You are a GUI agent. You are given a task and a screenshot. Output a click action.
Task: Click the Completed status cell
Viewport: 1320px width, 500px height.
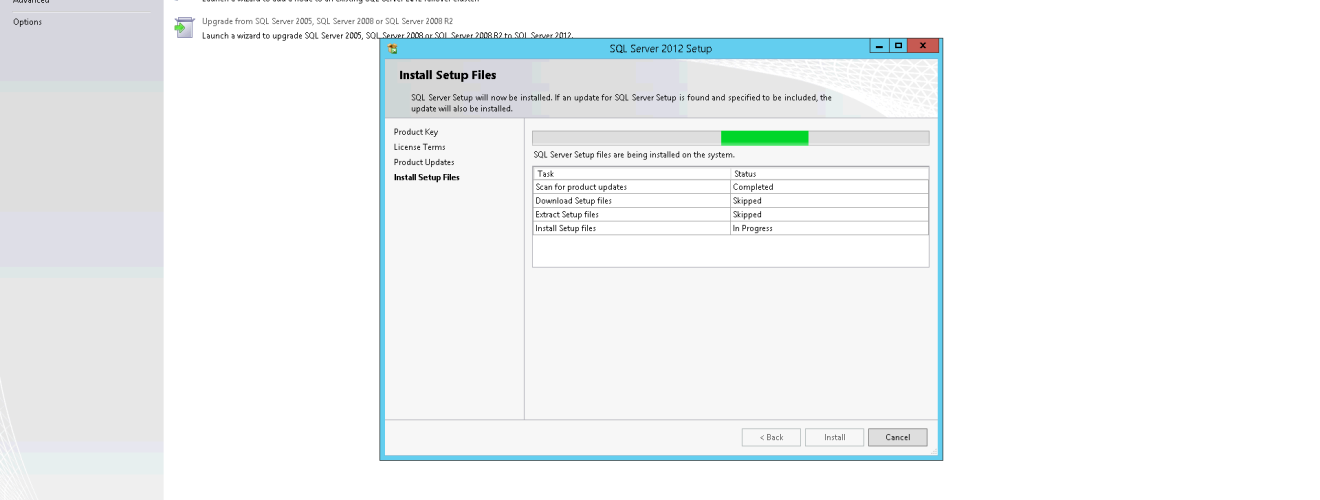tap(829, 187)
